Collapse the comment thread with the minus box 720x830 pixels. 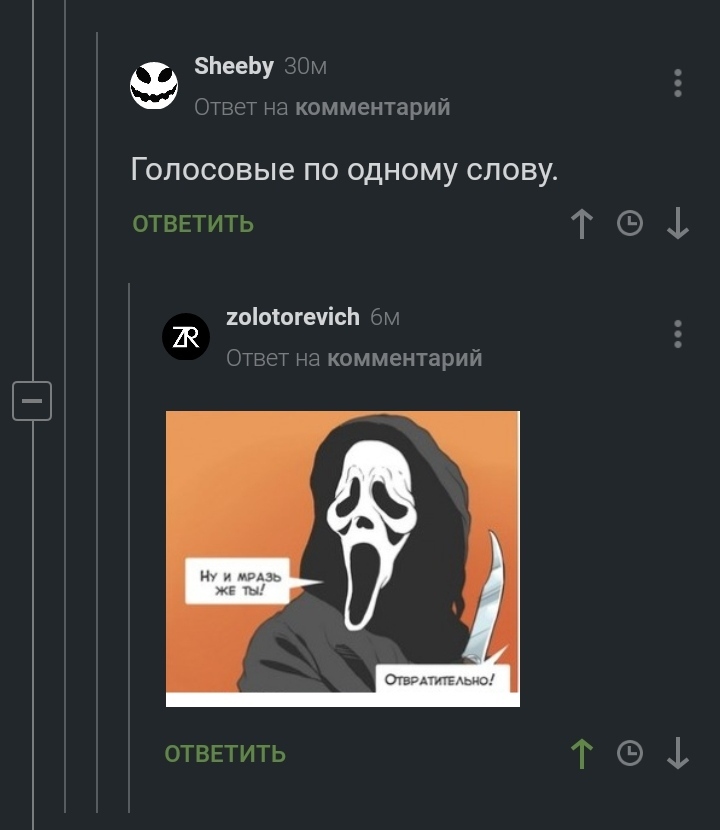32,401
